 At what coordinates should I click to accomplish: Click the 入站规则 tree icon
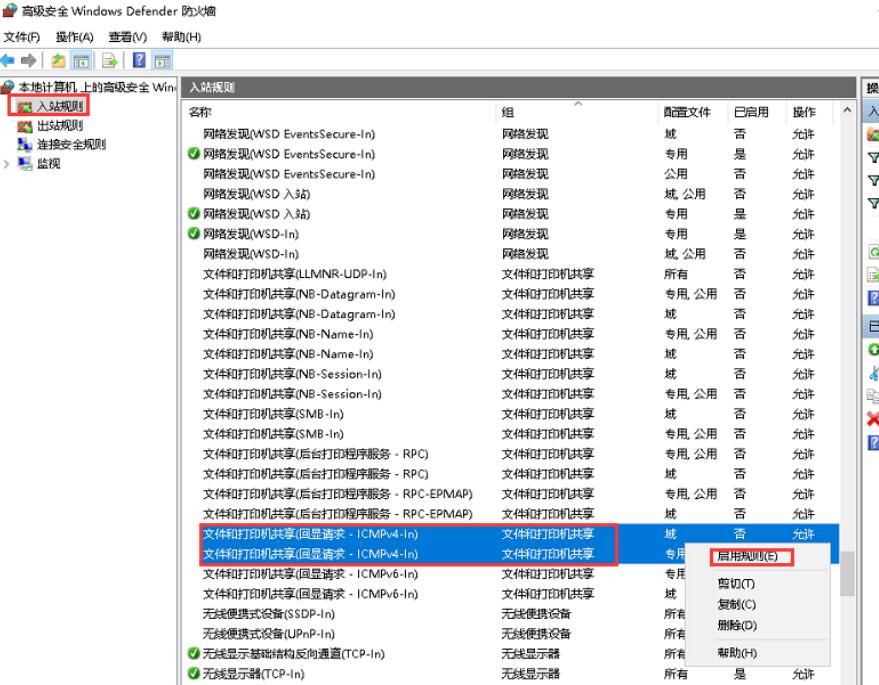click(x=25, y=107)
